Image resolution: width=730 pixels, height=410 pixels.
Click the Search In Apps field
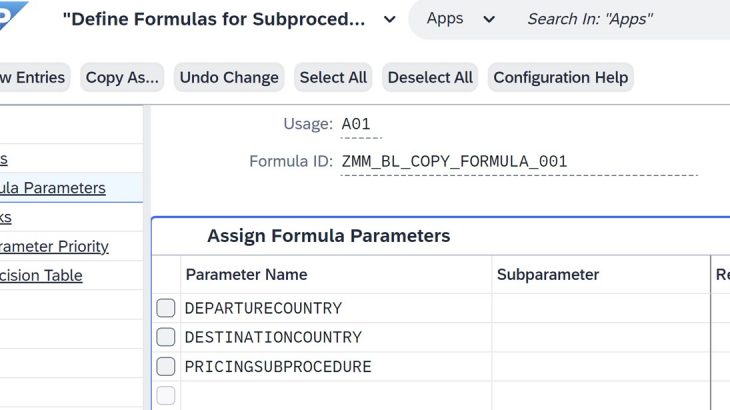(620, 19)
